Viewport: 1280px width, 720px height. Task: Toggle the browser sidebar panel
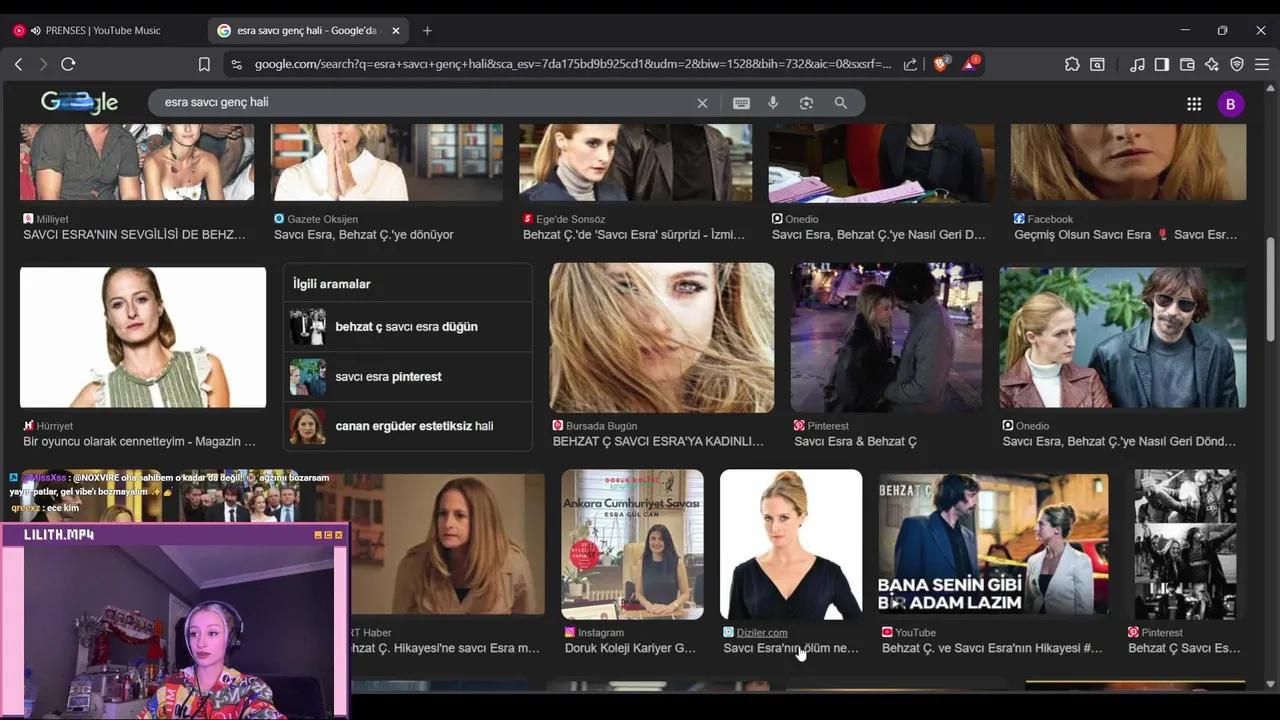(x=1162, y=64)
